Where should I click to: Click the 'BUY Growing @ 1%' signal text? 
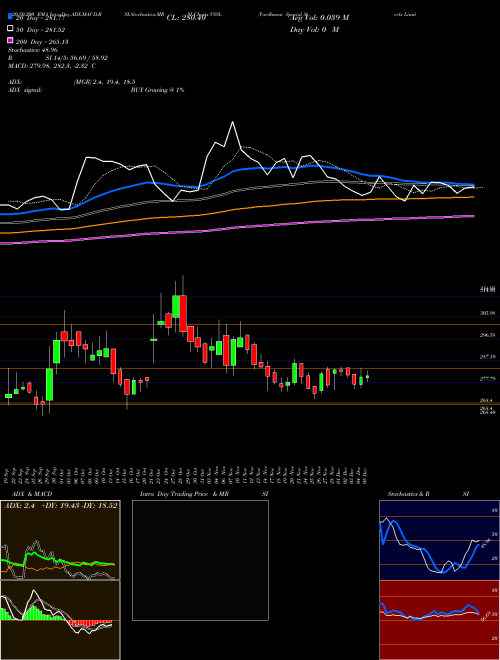tap(157, 90)
